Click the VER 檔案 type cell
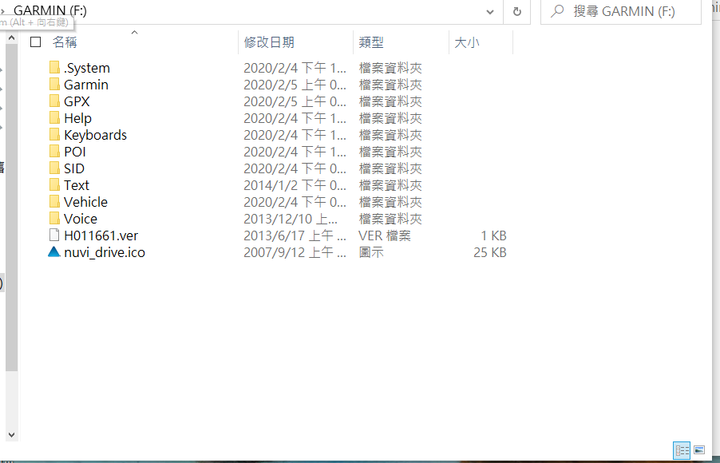 coord(385,236)
